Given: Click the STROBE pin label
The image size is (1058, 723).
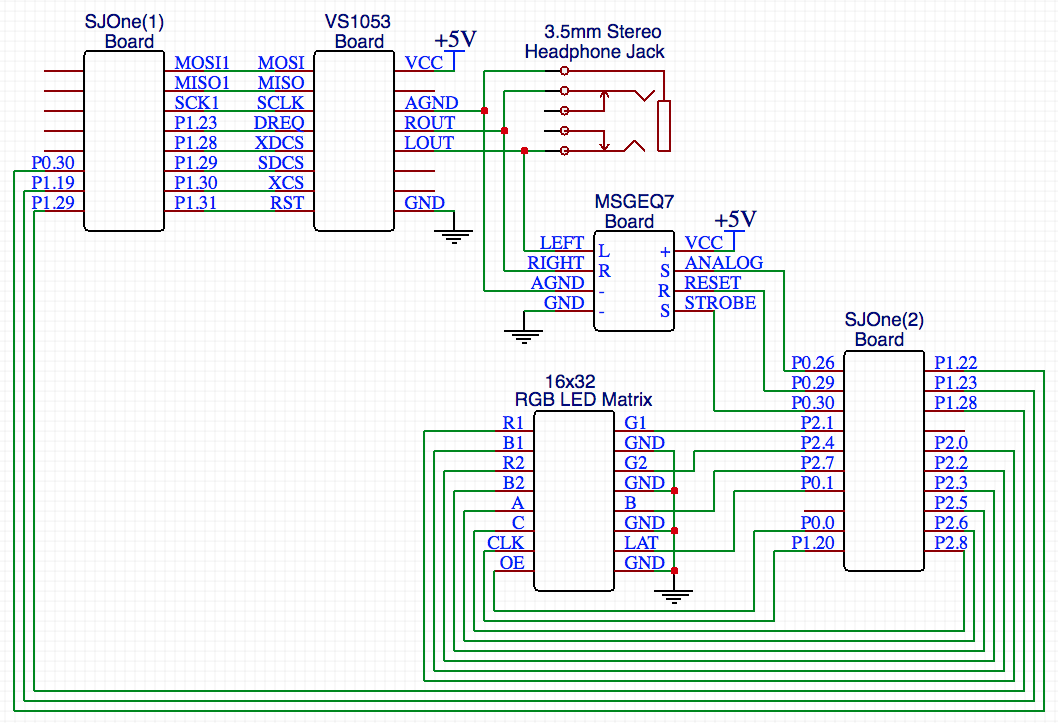Looking at the screenshot, I should tap(721, 303).
